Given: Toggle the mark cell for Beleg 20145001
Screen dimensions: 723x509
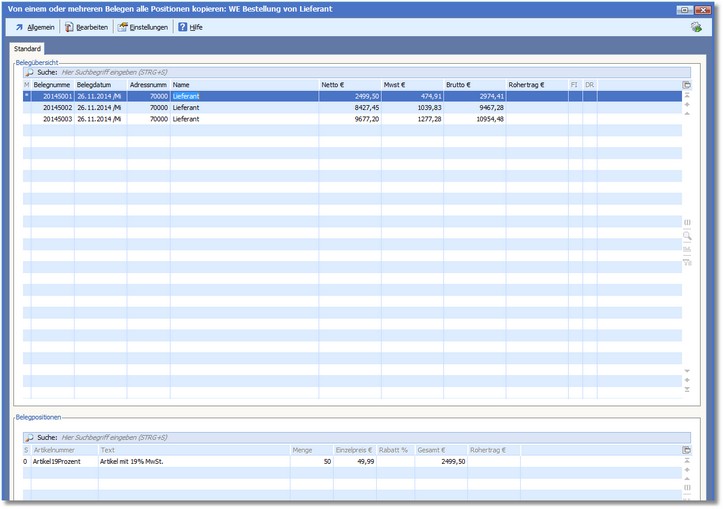Looking at the screenshot, I should tap(27, 96).
